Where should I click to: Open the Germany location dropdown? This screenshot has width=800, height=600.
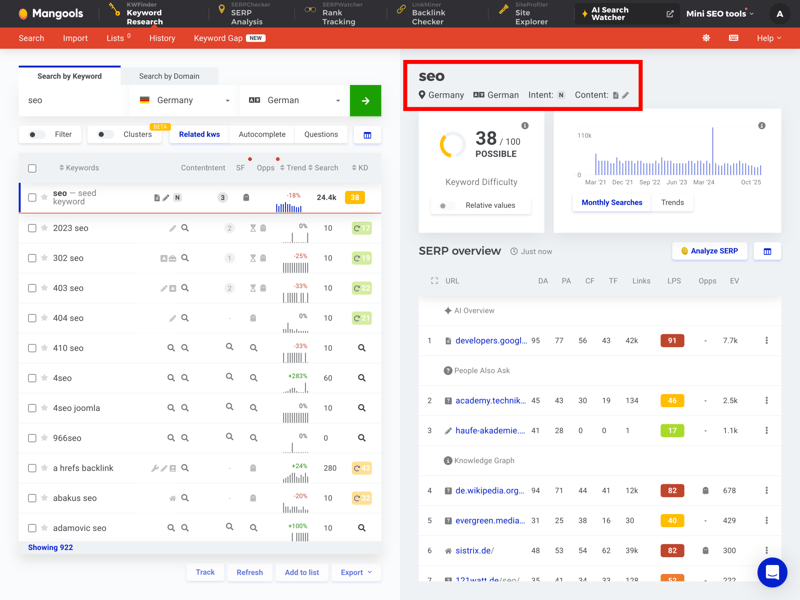pyautogui.click(x=184, y=100)
